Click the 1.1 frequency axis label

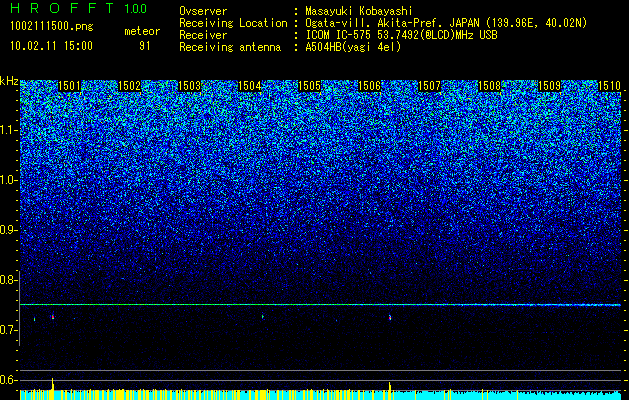click(x=8, y=130)
